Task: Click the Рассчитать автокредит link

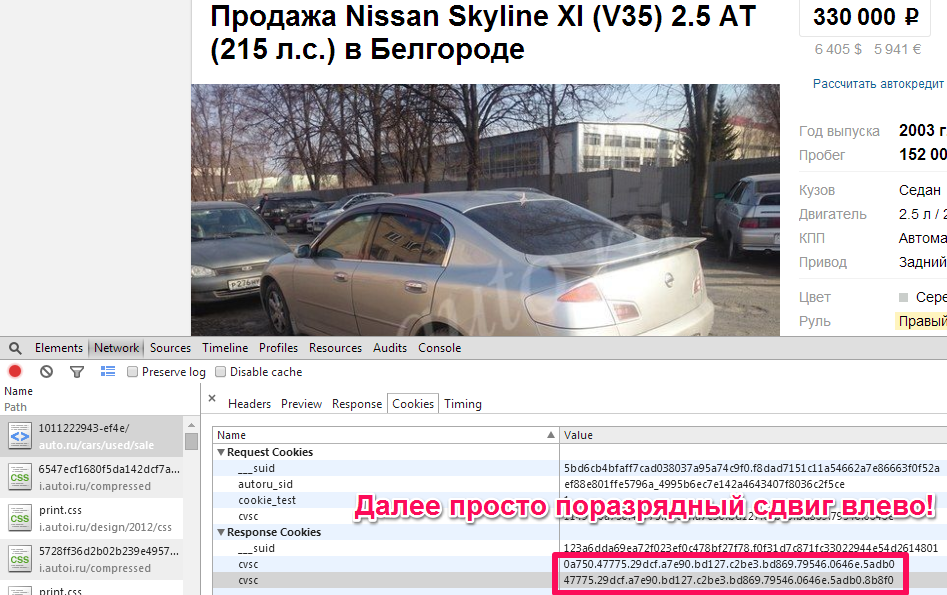Action: 878,83
